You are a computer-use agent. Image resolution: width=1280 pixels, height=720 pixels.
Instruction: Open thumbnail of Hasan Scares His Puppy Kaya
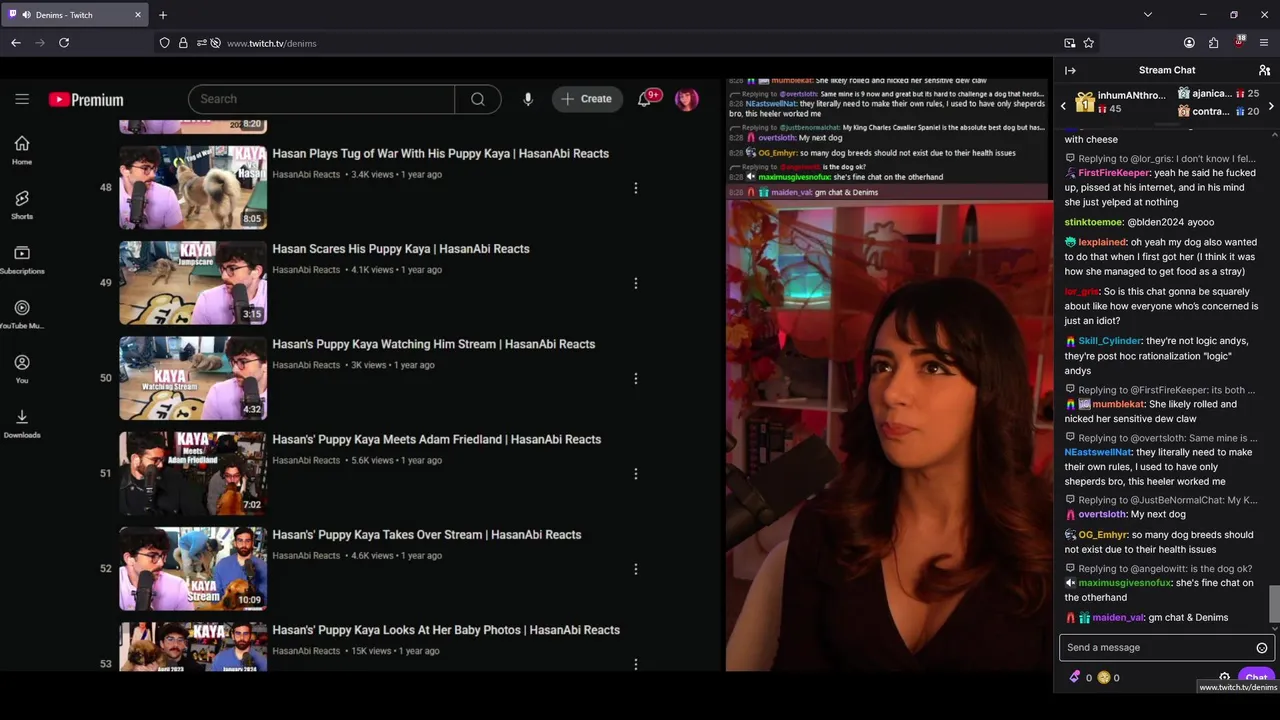pos(193,283)
